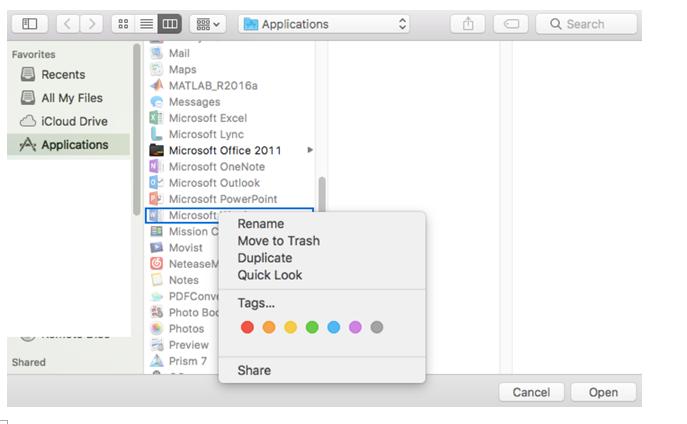Open the item arrangement dropdown
The image size is (687, 424).
[208, 24]
